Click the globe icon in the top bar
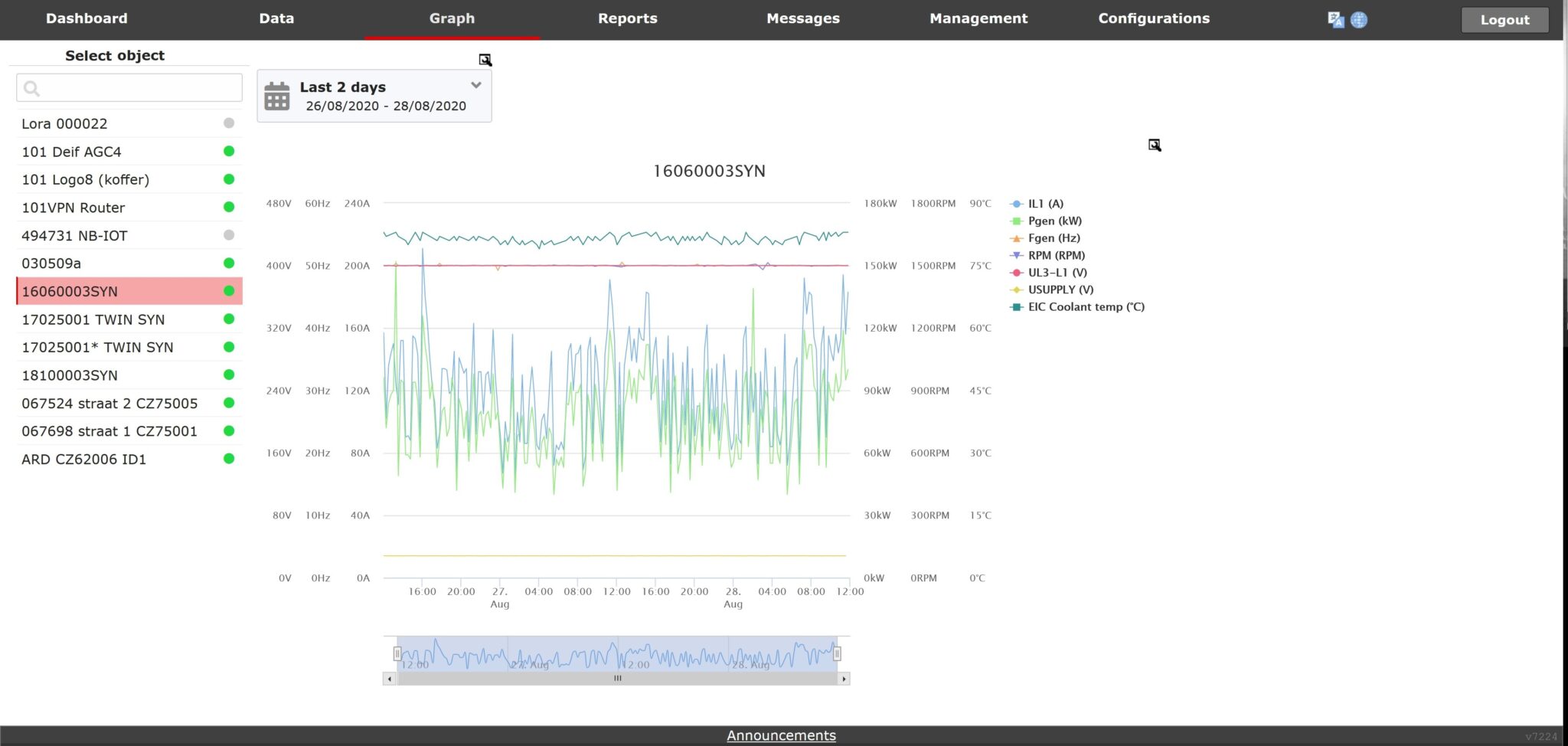This screenshot has height=746, width=1568. 1359,20
